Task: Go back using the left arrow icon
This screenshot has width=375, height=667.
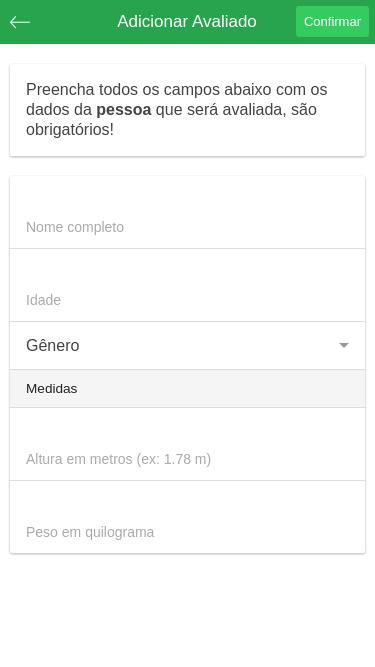Action: [20, 22]
